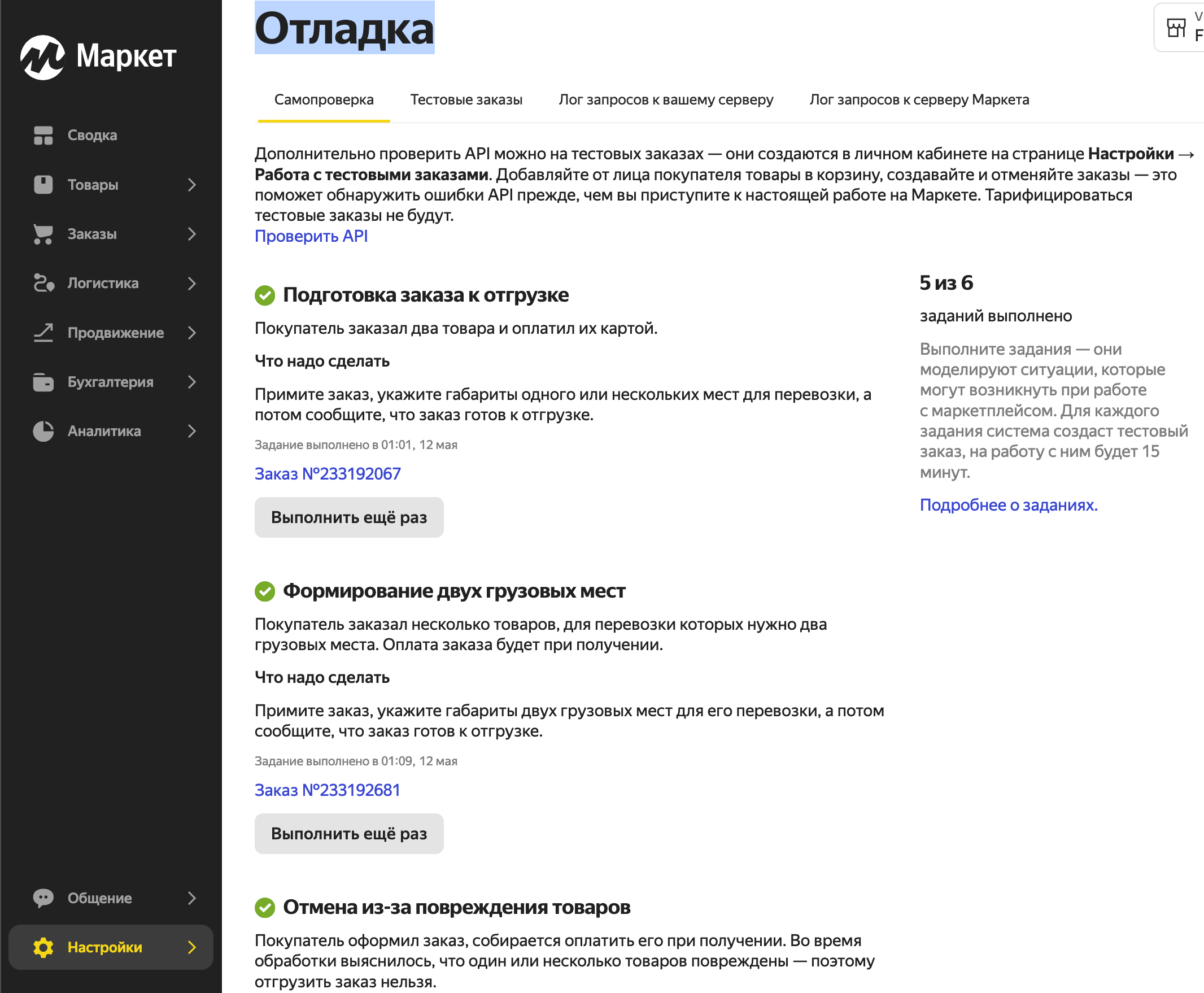
Task: Follow the Проверить API link
Action: pyautogui.click(x=311, y=236)
